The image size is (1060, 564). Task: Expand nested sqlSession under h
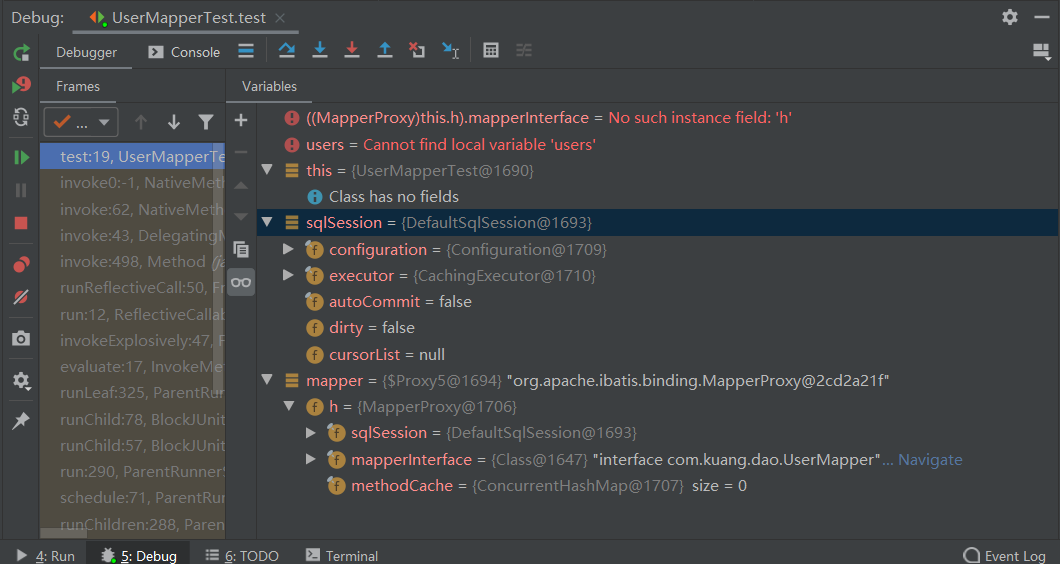tap(310, 433)
